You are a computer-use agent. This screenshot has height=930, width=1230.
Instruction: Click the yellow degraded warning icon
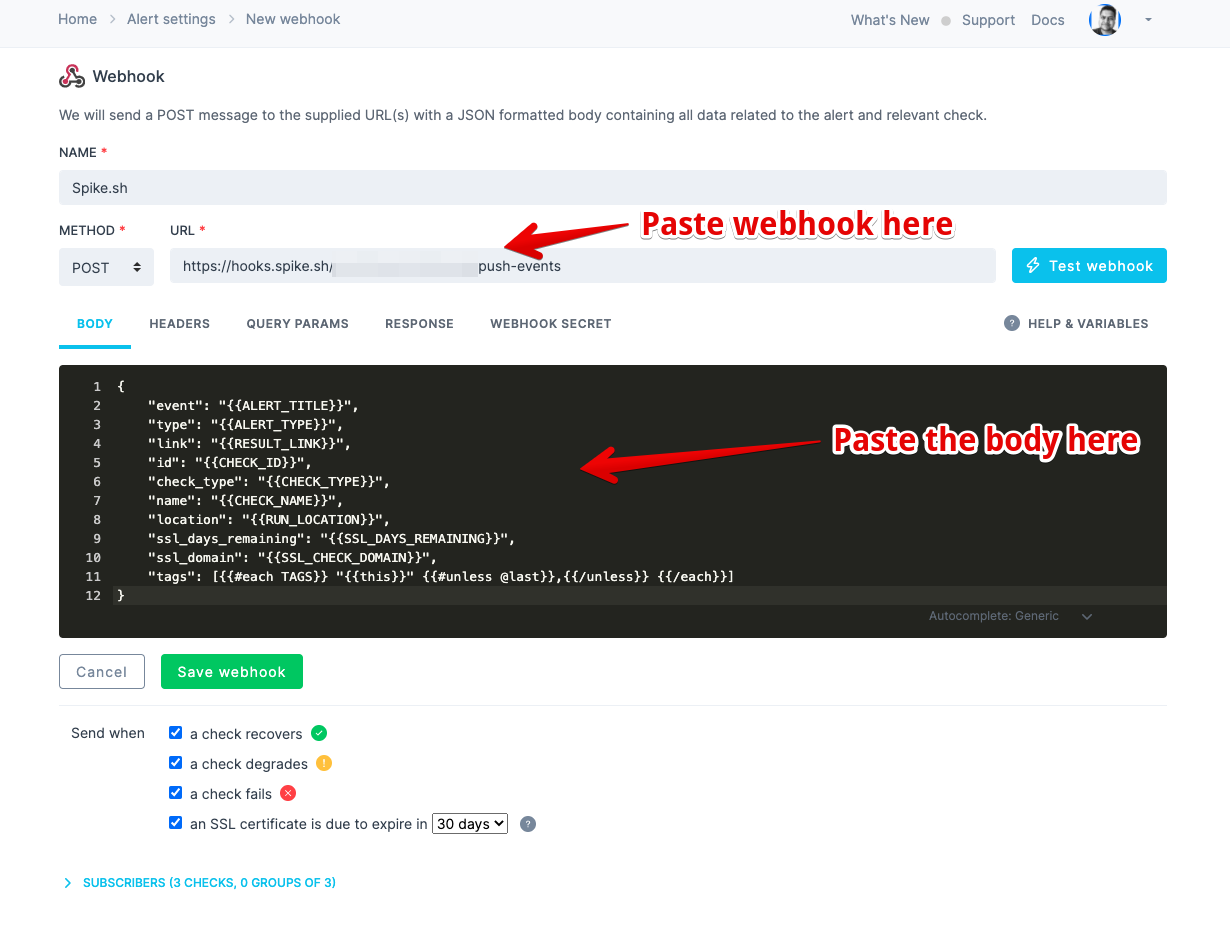pos(324,763)
